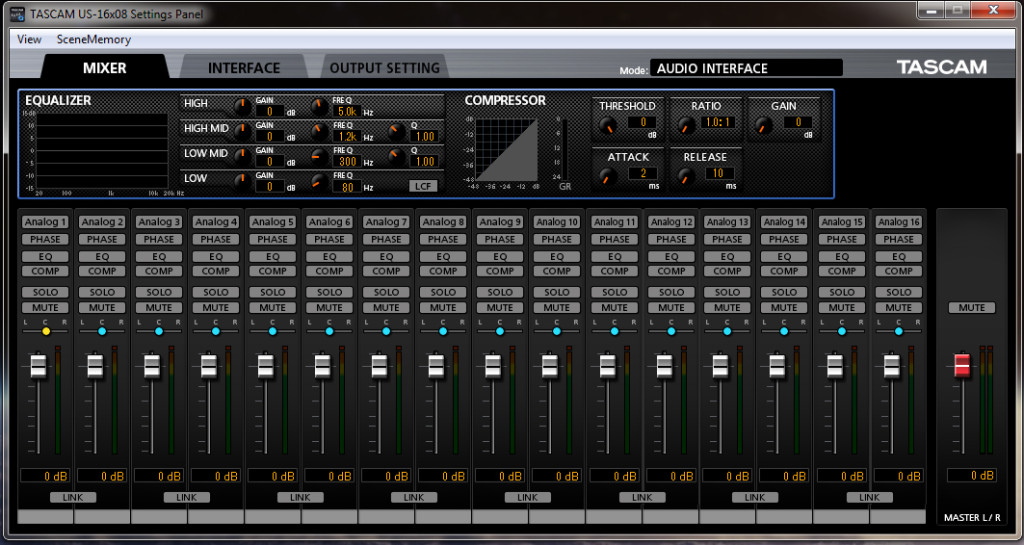Mute the Analog 6 channel

click(x=329, y=307)
